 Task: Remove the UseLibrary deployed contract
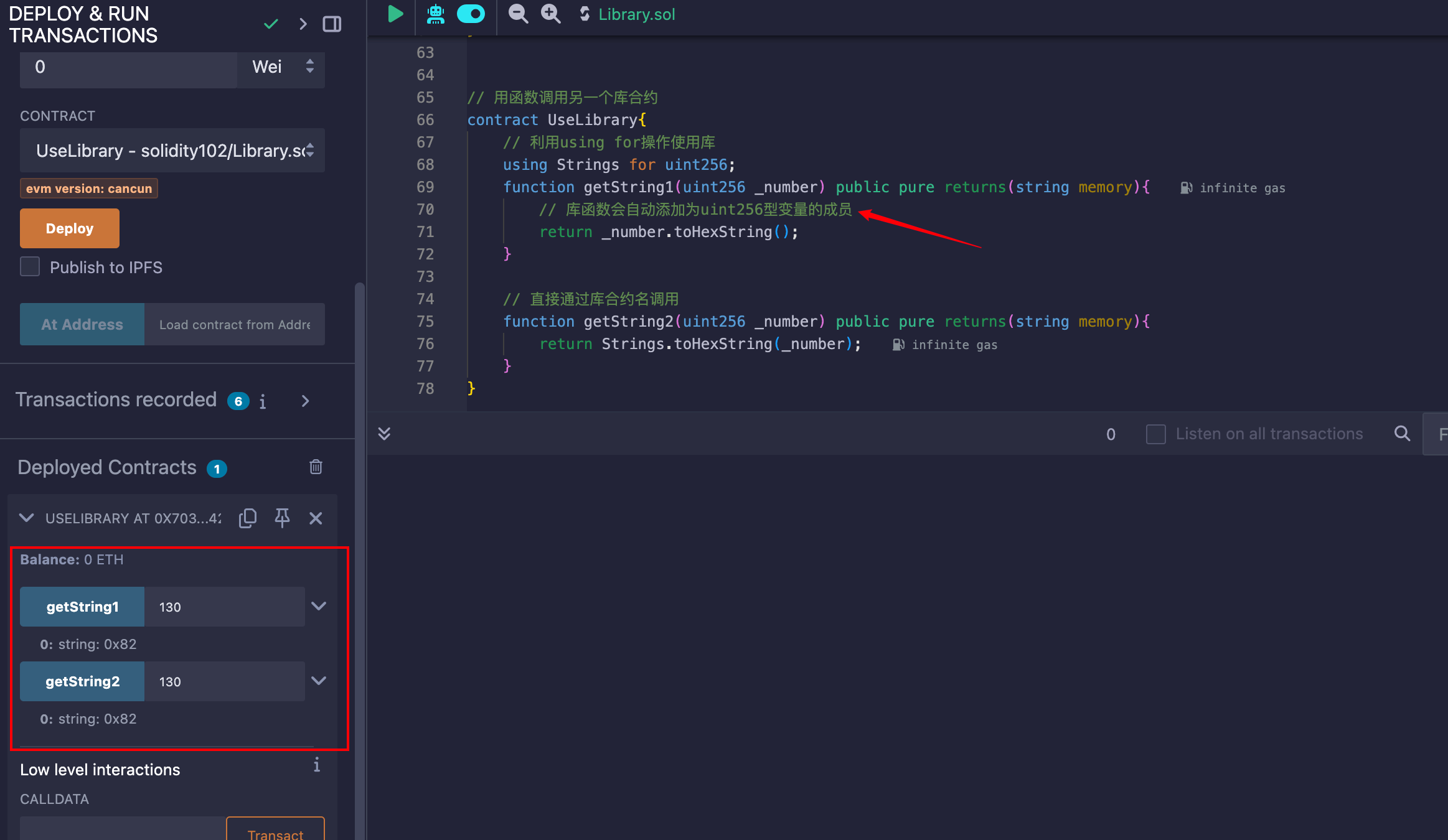point(316,518)
